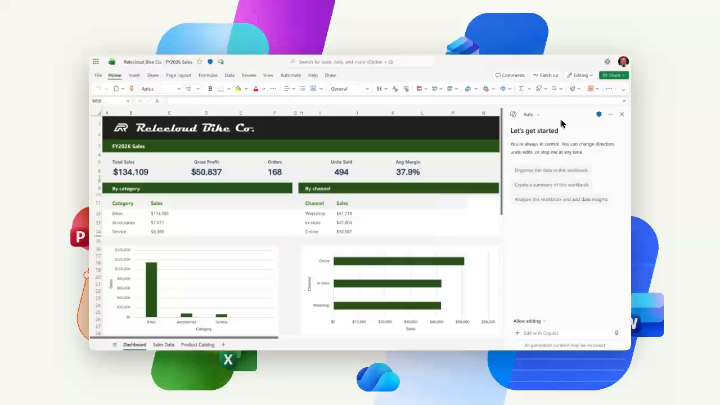Open the Font size dropdown
720x405 pixels.
198,89
